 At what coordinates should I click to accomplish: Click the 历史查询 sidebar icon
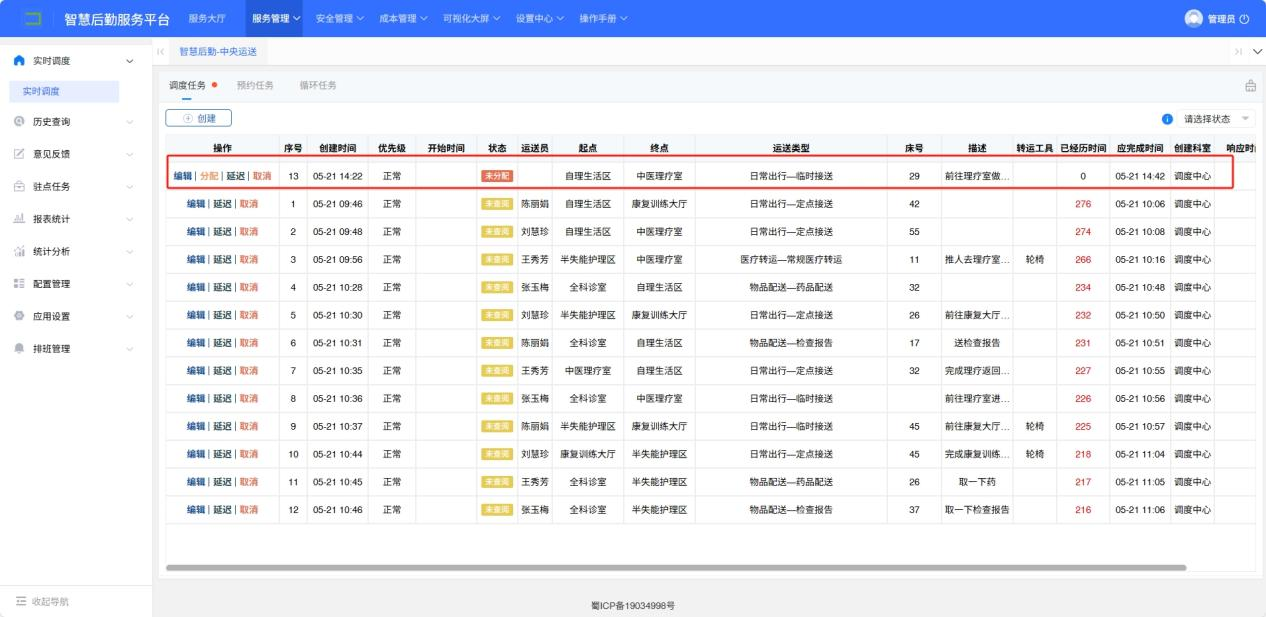pyautogui.click(x=19, y=121)
